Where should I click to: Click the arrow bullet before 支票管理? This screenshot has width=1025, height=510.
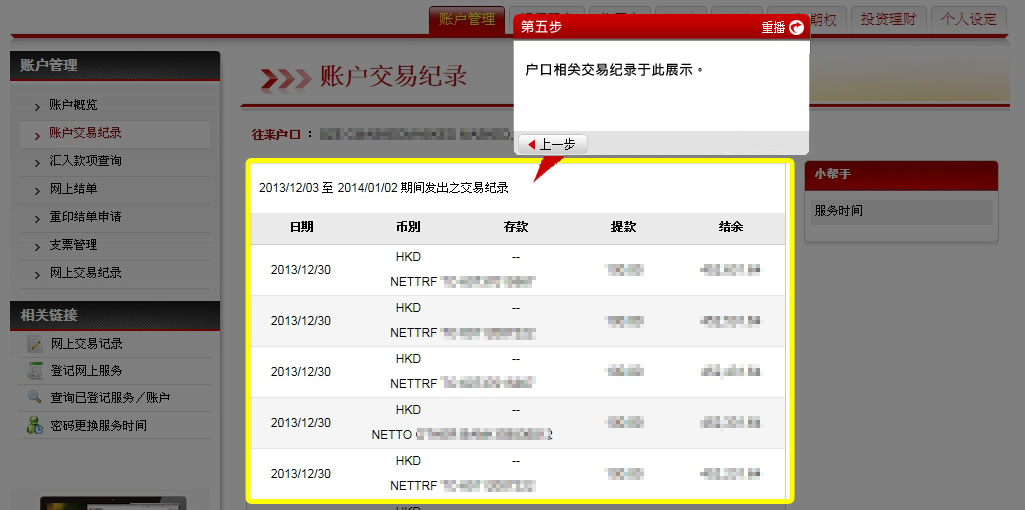coord(37,246)
